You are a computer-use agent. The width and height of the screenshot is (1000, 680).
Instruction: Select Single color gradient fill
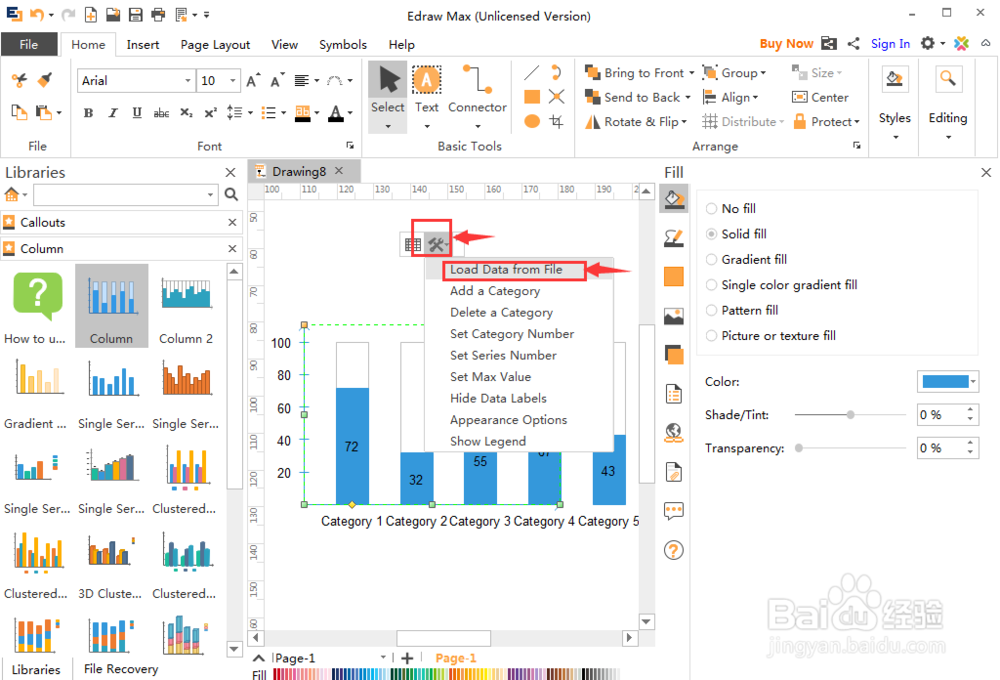[x=781, y=285]
